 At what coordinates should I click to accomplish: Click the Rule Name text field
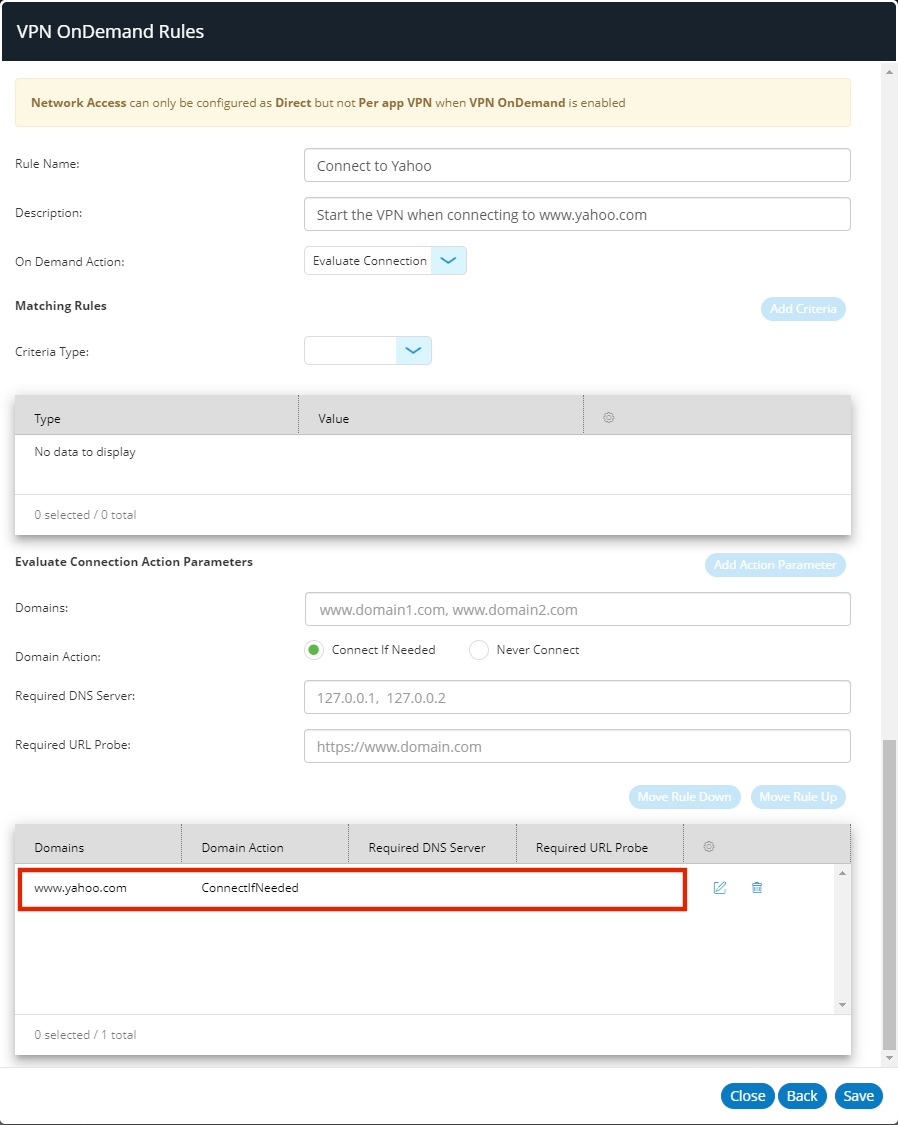pos(577,166)
